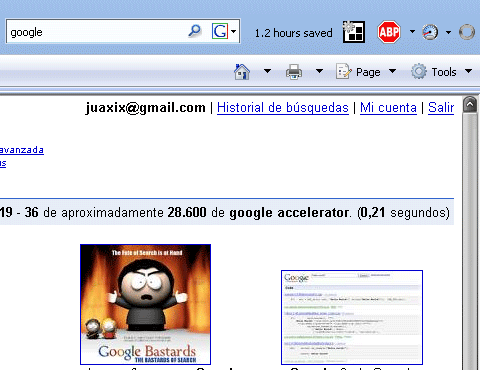Image resolution: width=480 pixels, height=370 pixels.
Task: Click the Tools gear icon
Action: pos(419,71)
